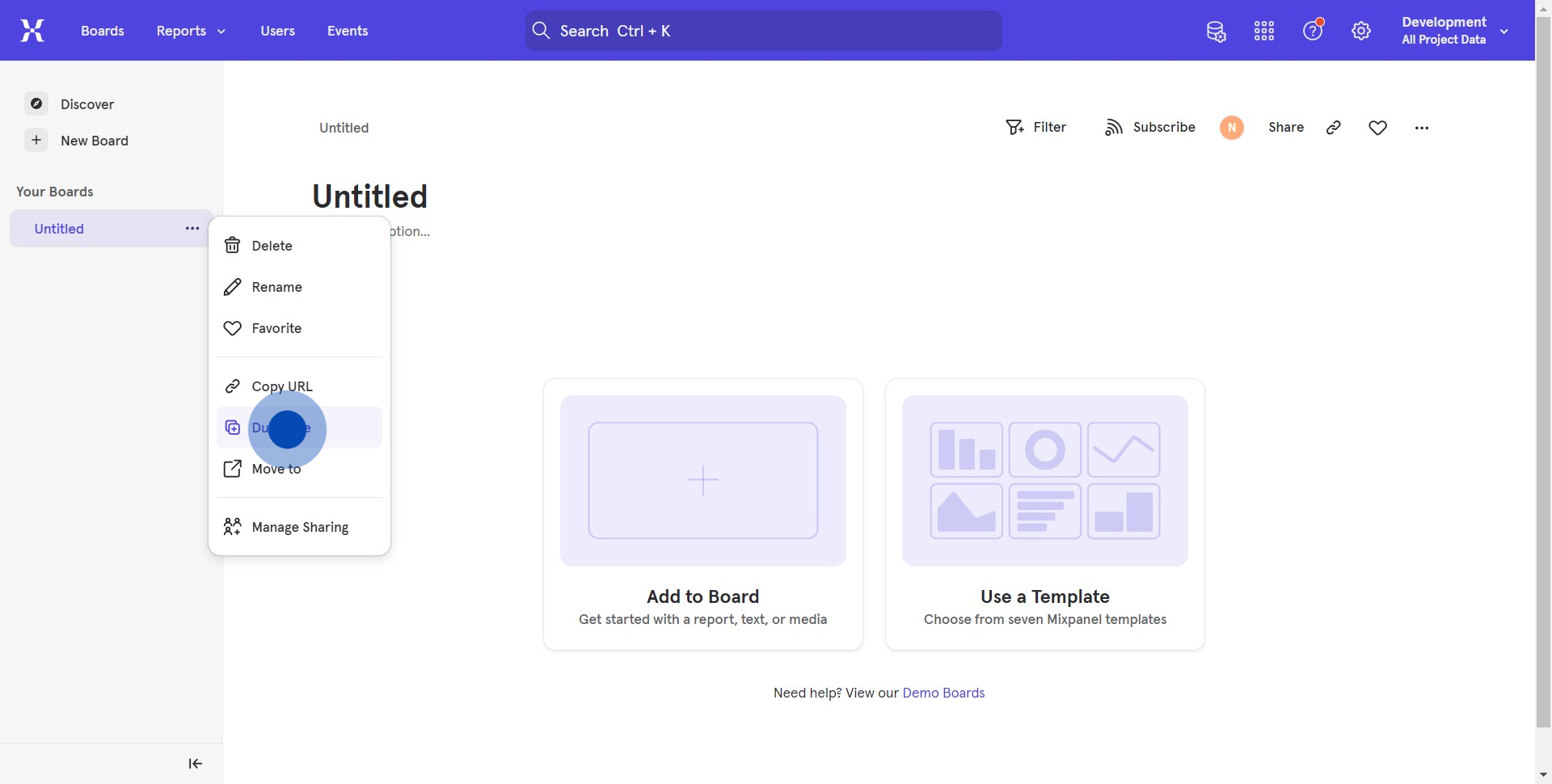
Task: Select Delete from the context menu
Action: point(272,246)
